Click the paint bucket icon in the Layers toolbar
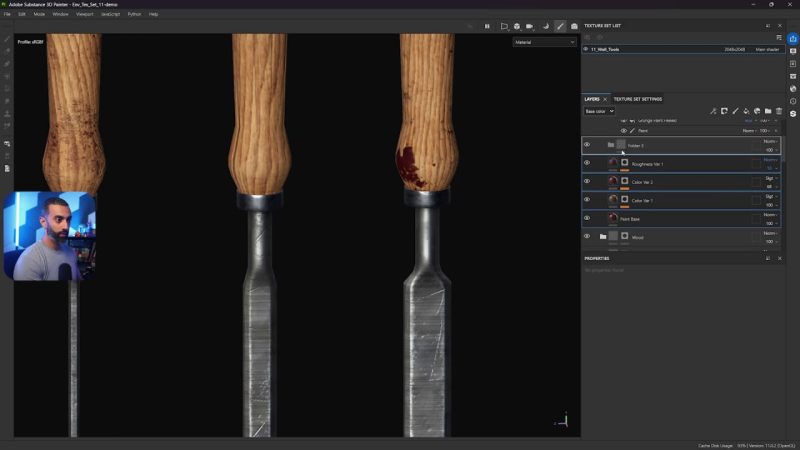Image resolution: width=800 pixels, height=450 pixels. pyautogui.click(x=746, y=111)
